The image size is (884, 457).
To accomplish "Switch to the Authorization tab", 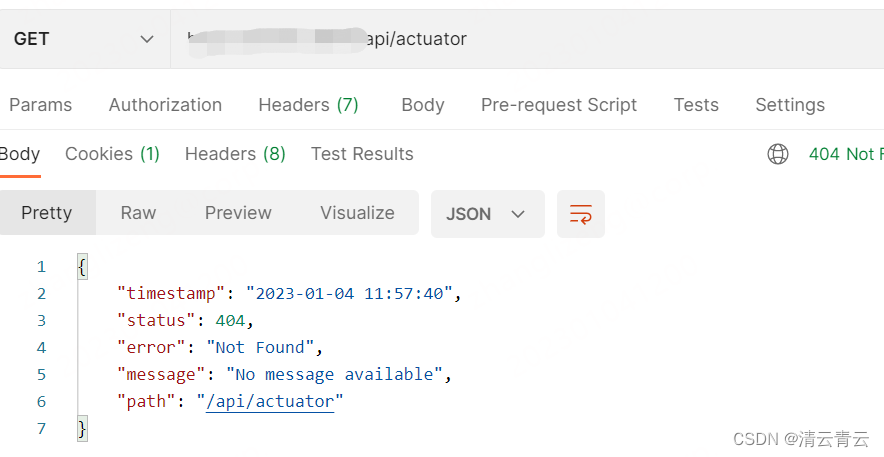I will point(165,105).
